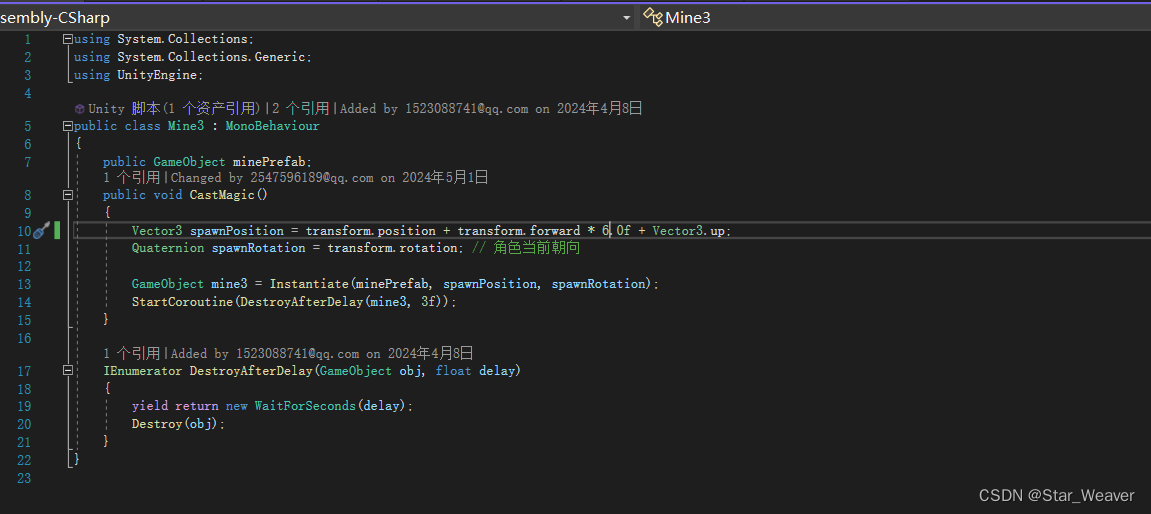
Task: Click the comment '角色当前朝向'
Action: 536,248
